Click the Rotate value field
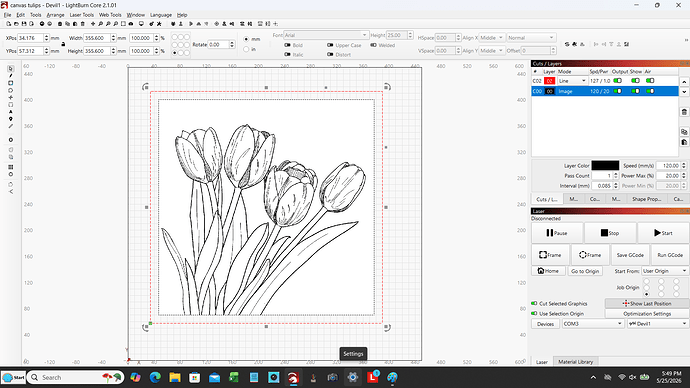690x388 pixels. click(219, 44)
